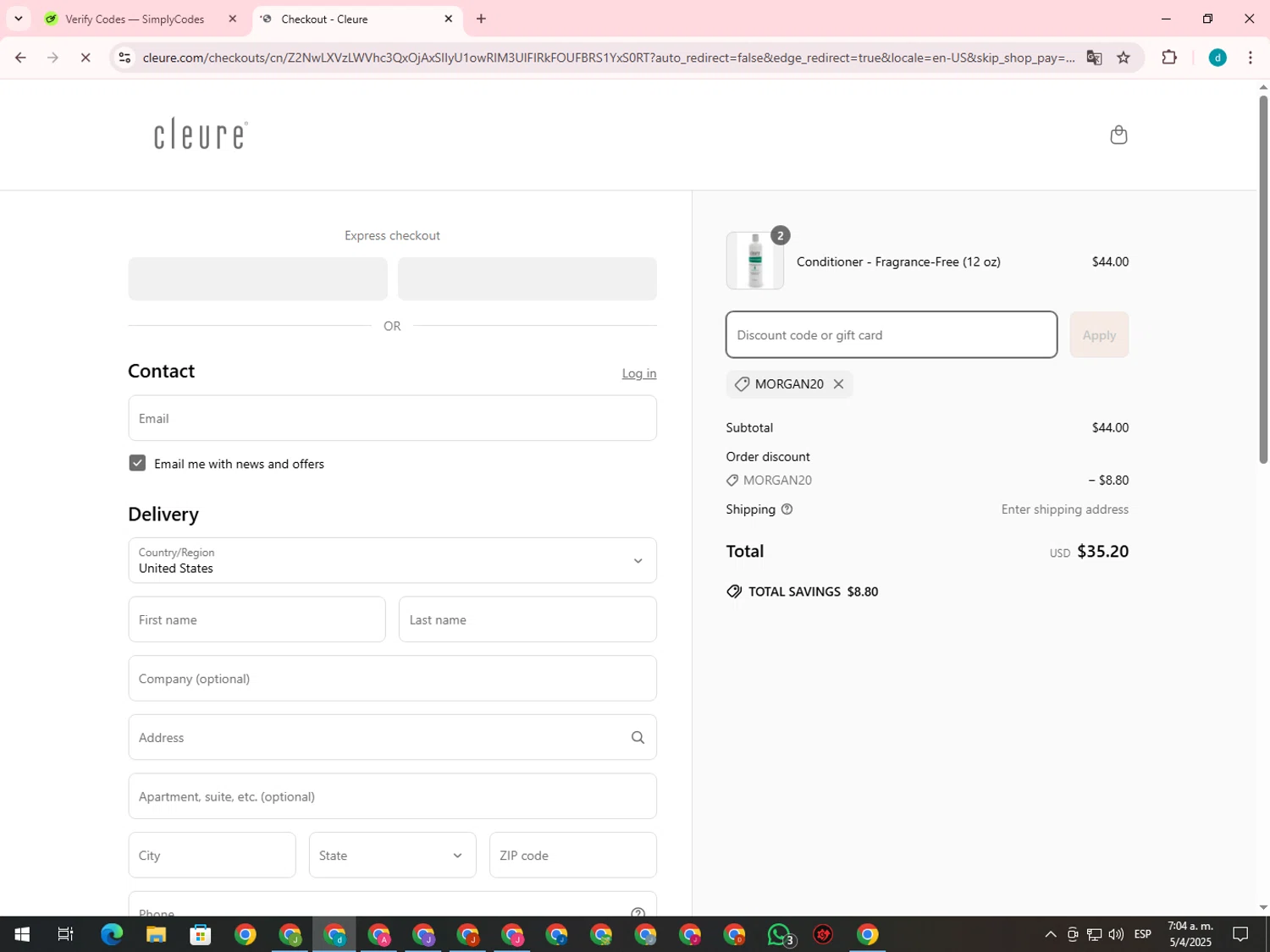The width and height of the screenshot is (1270, 952).
Task: Click the left express checkout button
Action: click(257, 278)
